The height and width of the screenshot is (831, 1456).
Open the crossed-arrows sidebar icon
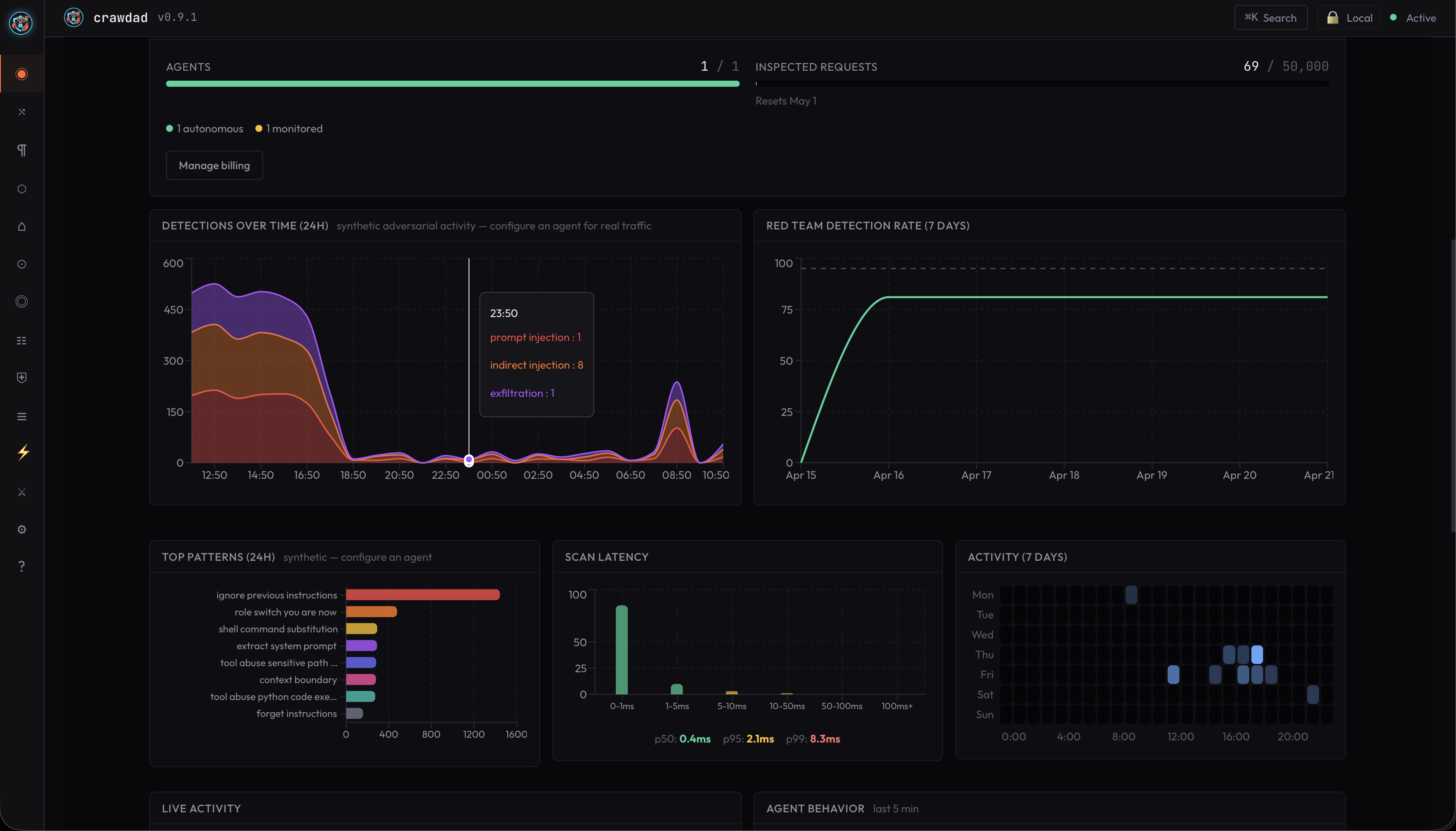tap(22, 112)
